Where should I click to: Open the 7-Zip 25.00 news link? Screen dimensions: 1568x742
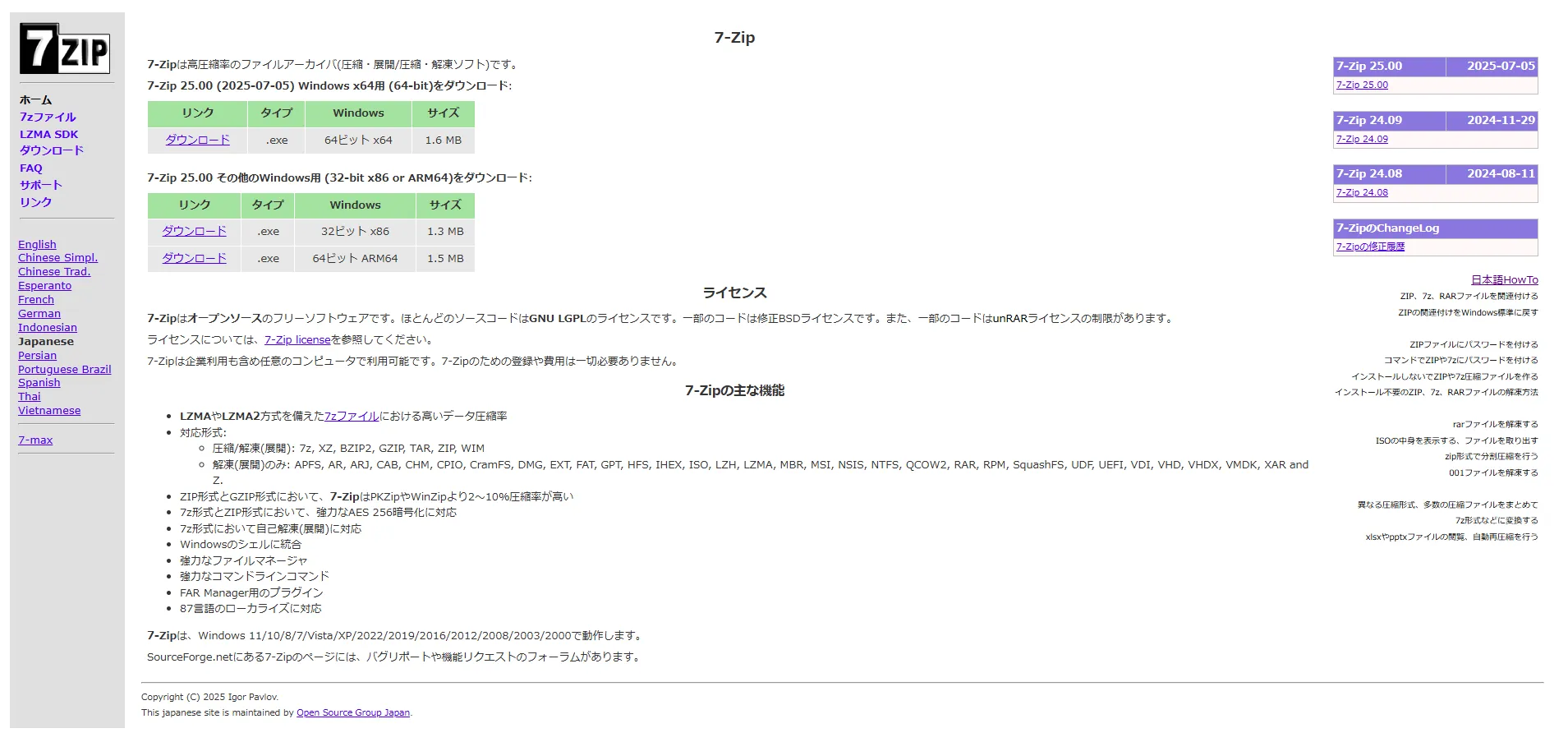click(1362, 85)
